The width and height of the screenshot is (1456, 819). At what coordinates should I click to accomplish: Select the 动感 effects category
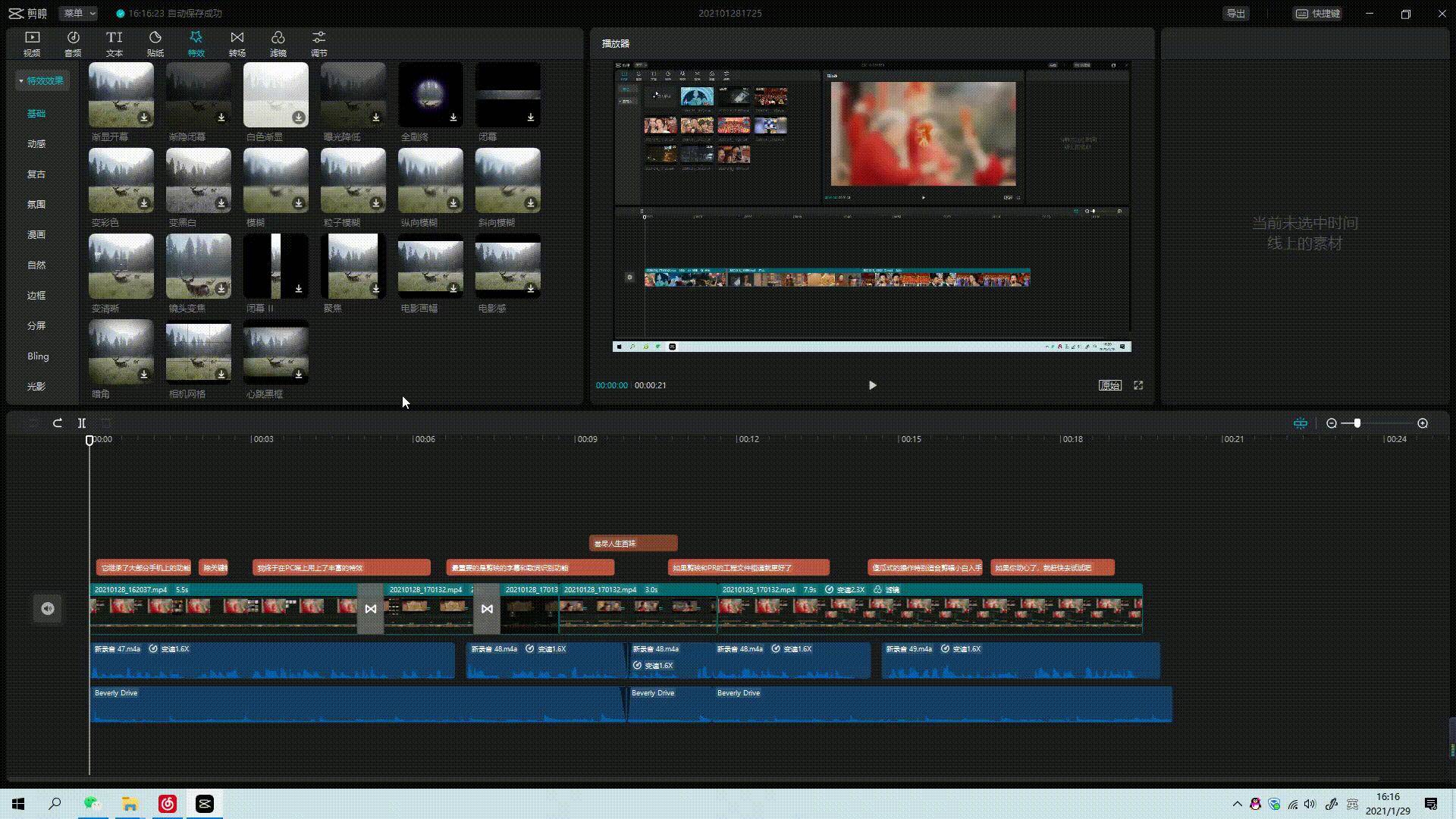pos(36,143)
